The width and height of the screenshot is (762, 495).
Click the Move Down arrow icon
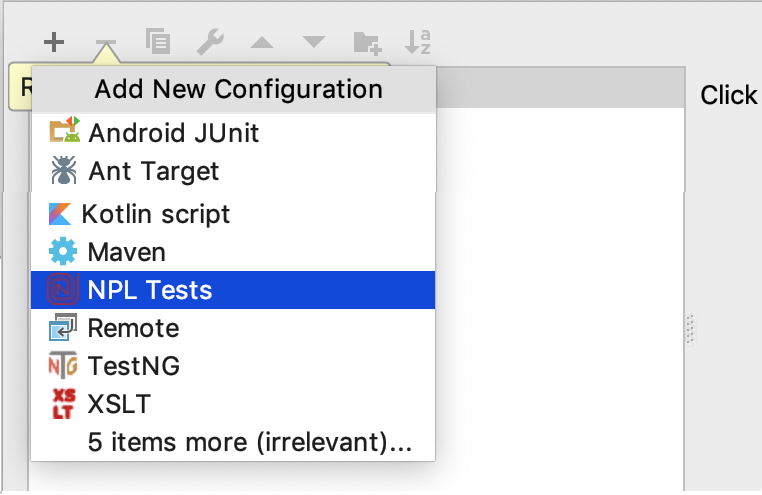(314, 43)
